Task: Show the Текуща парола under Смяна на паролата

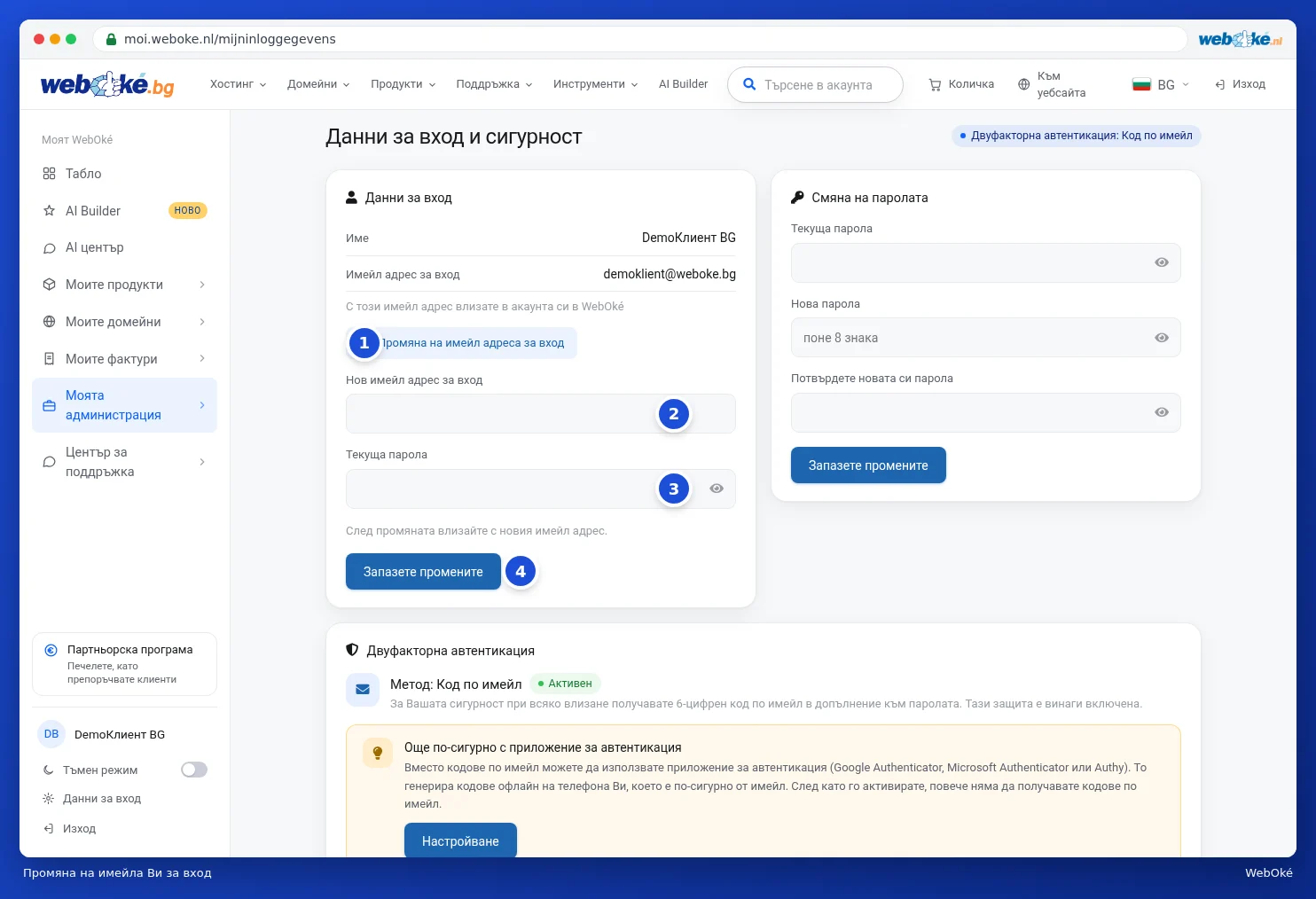Action: click(1162, 262)
